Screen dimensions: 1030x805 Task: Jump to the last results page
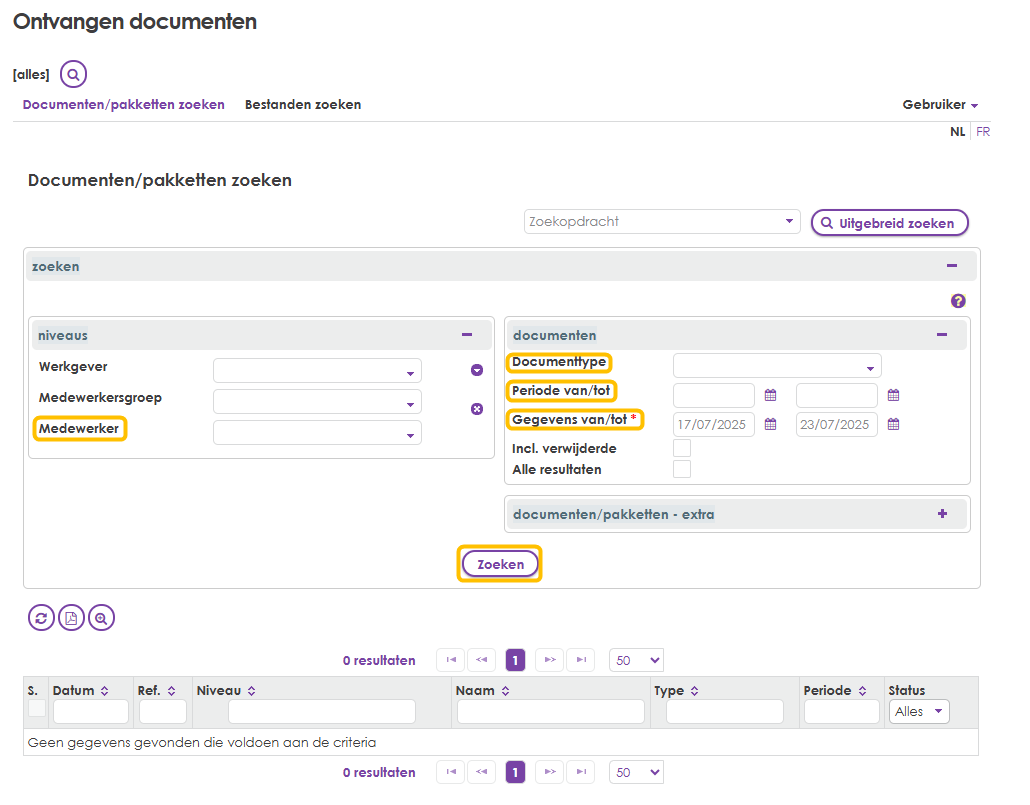(580, 660)
